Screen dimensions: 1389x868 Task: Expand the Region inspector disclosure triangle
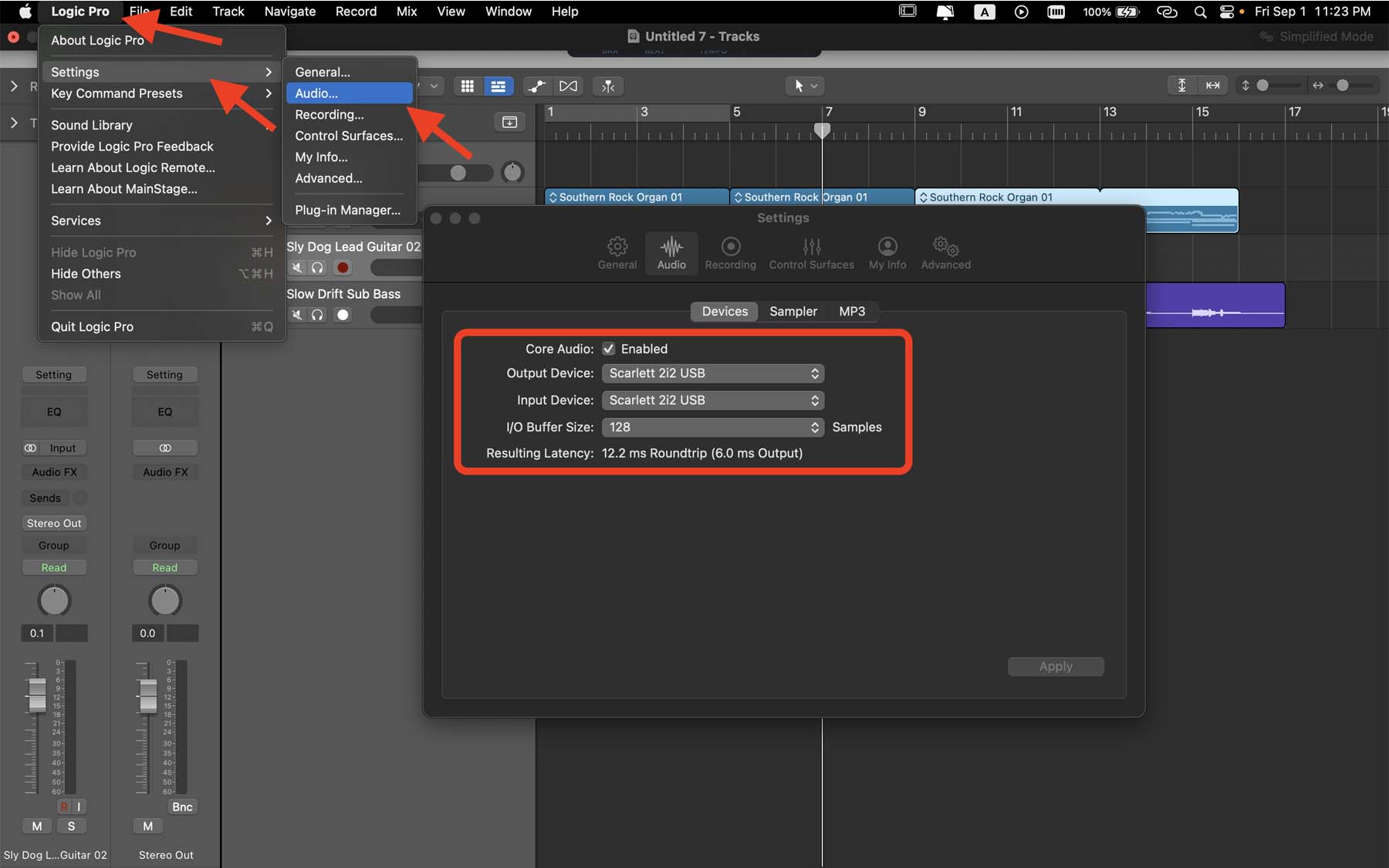tap(14, 86)
